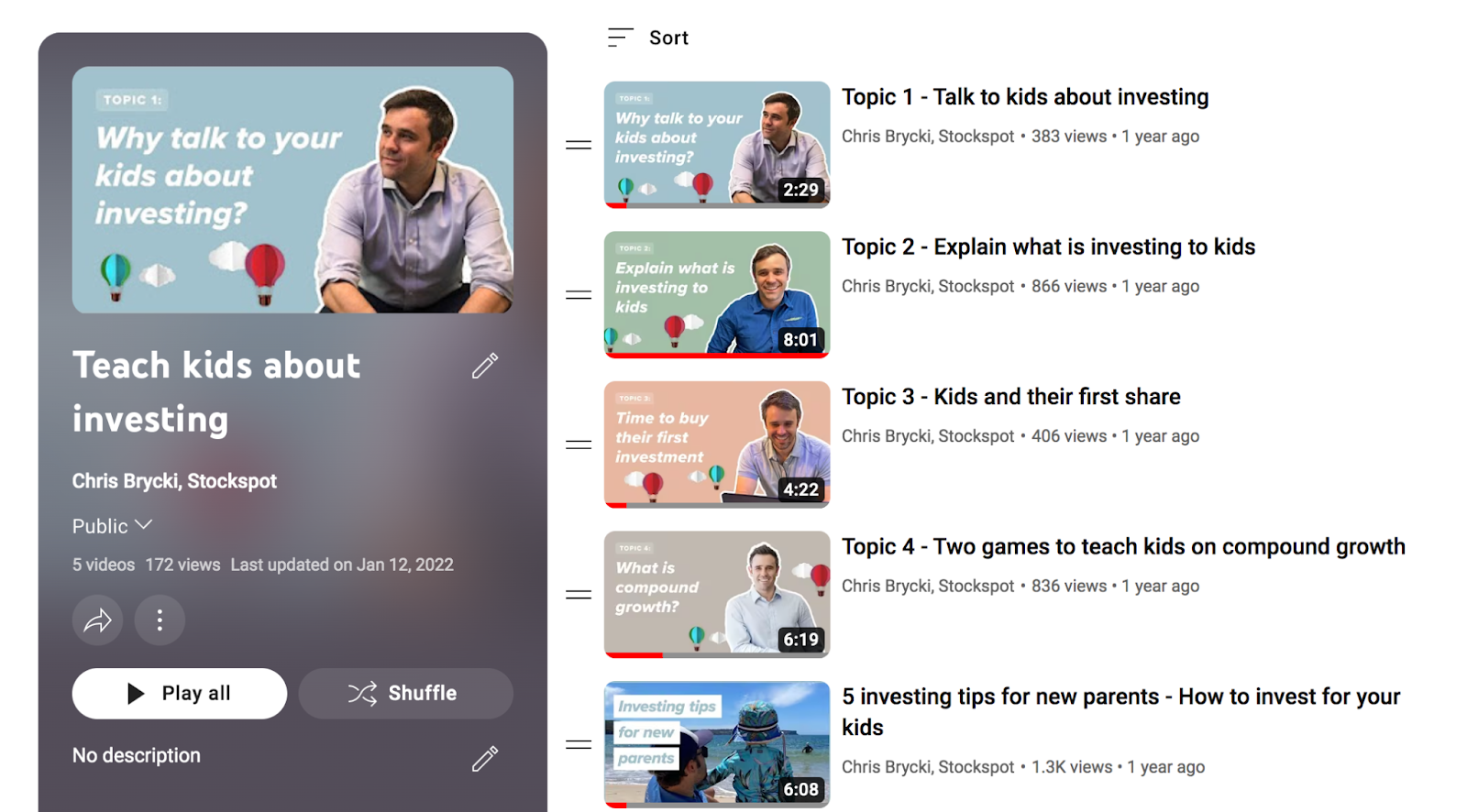Viewport: 1467px width, 812px height.
Task: Open 5 investing tips for new parents
Action: 1120,712
